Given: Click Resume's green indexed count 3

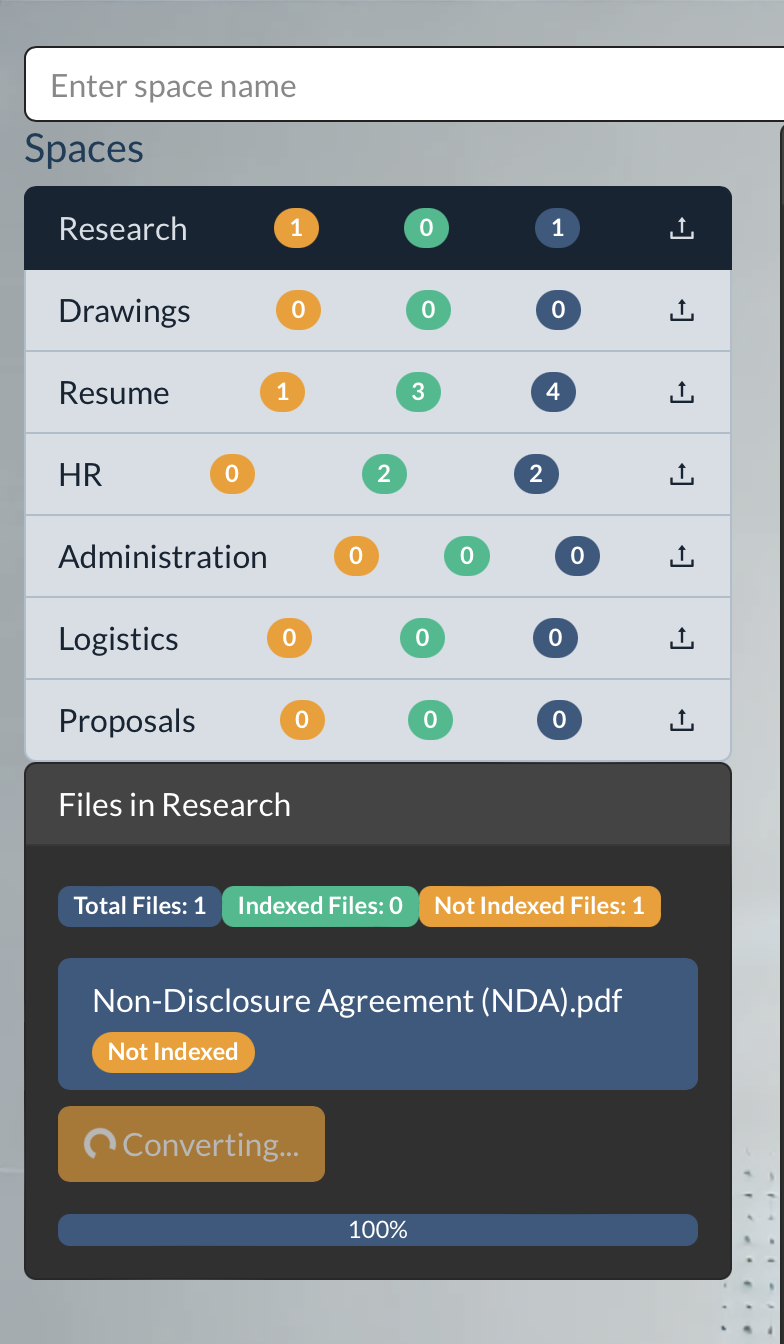Looking at the screenshot, I should coord(418,392).
